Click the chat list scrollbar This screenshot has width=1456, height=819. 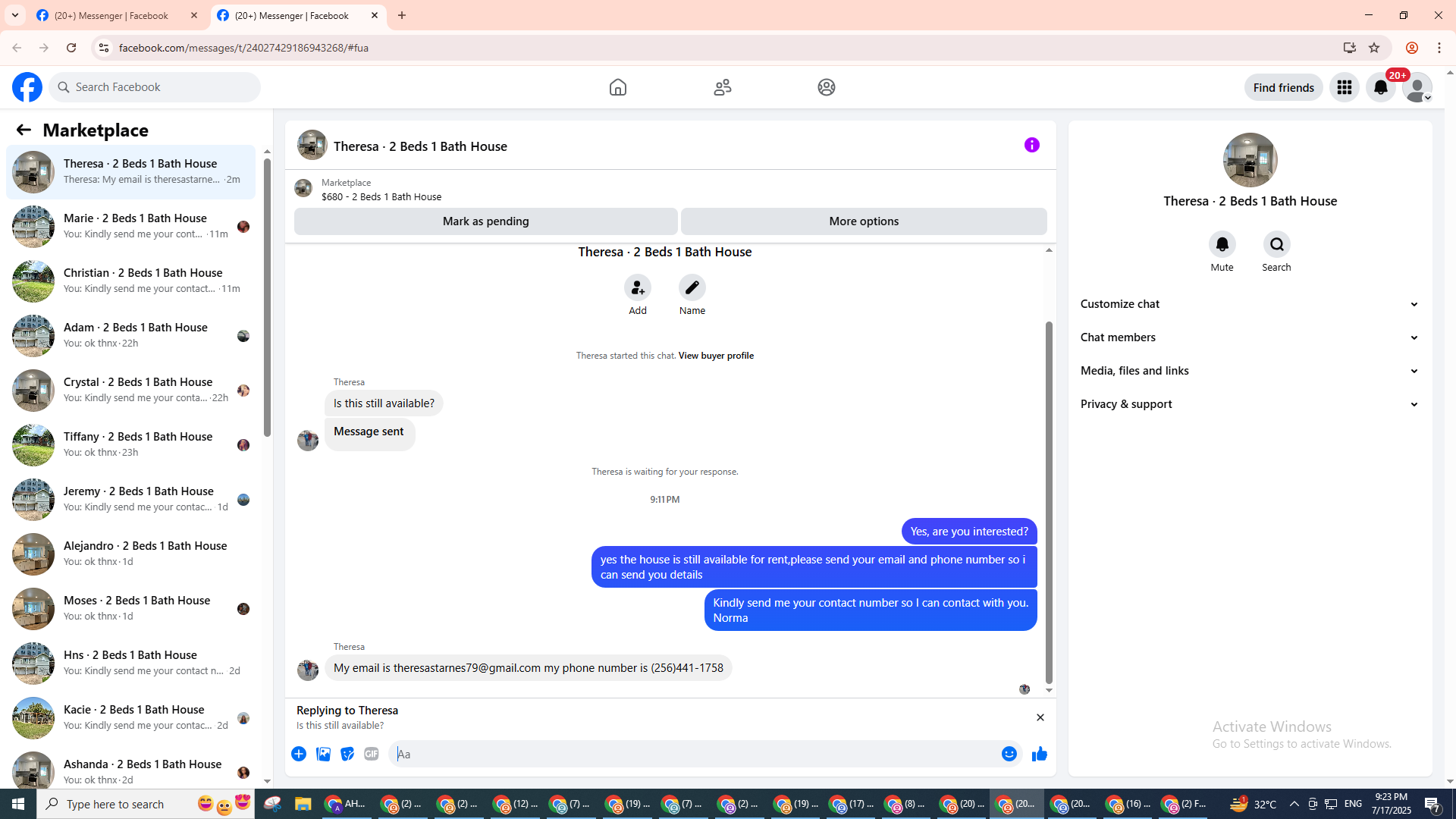pyautogui.click(x=267, y=296)
